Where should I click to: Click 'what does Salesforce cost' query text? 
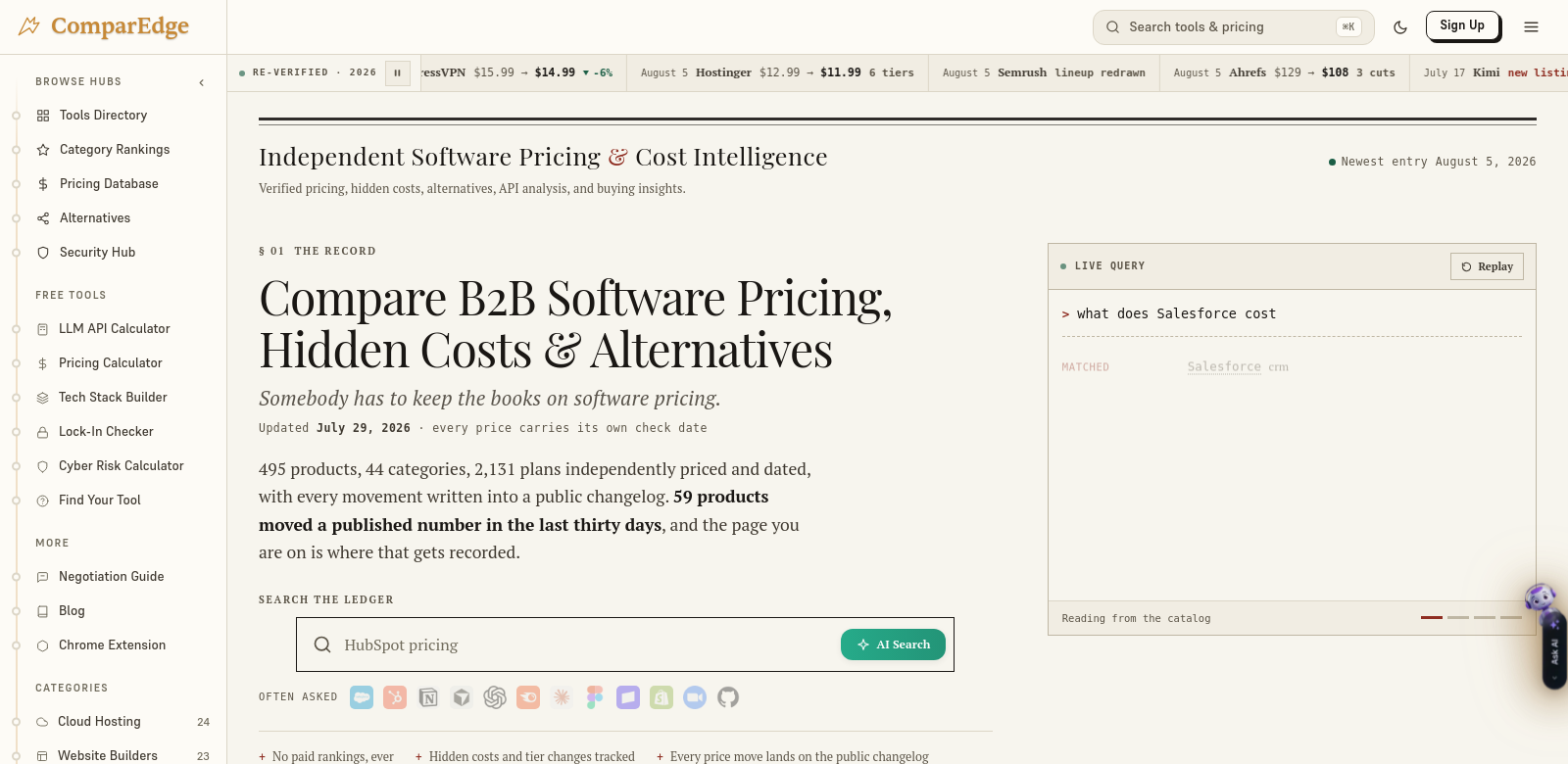coord(1176,313)
